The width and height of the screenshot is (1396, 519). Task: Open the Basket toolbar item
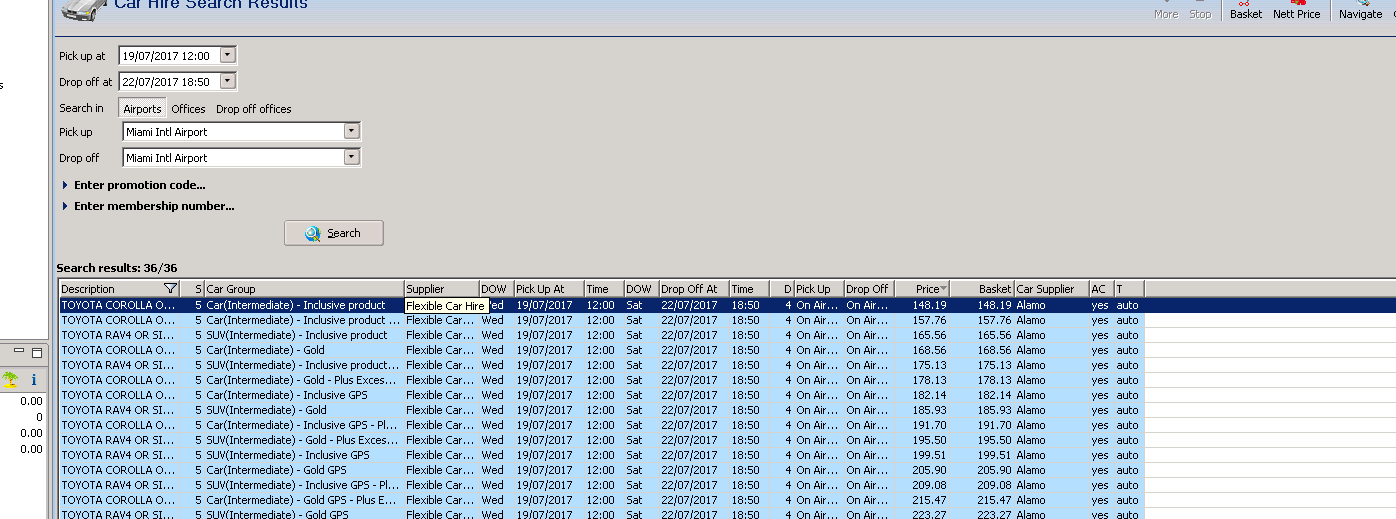click(x=1246, y=10)
